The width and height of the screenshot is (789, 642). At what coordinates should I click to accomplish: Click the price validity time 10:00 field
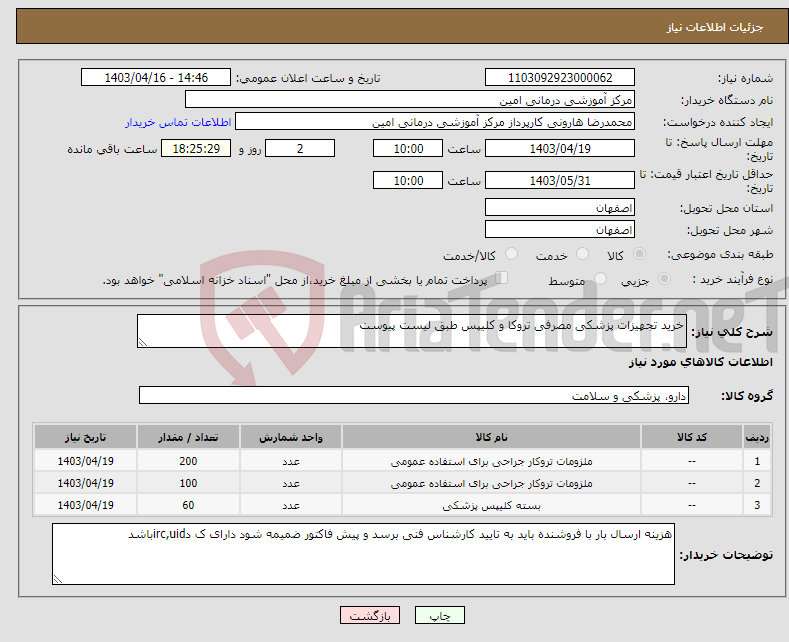(x=408, y=180)
